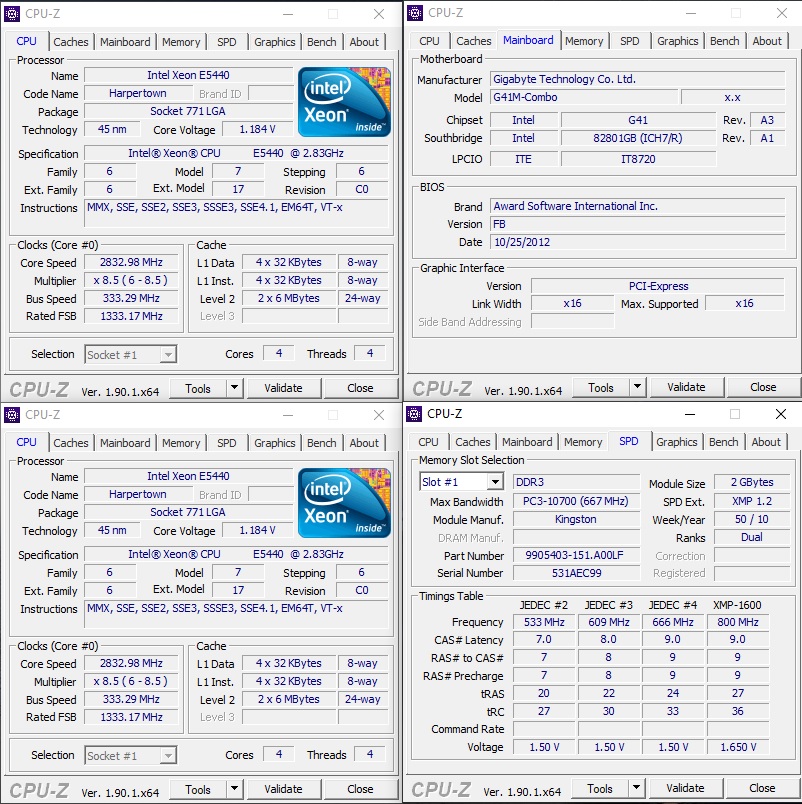Click the Tools button in the SPD window

point(600,788)
